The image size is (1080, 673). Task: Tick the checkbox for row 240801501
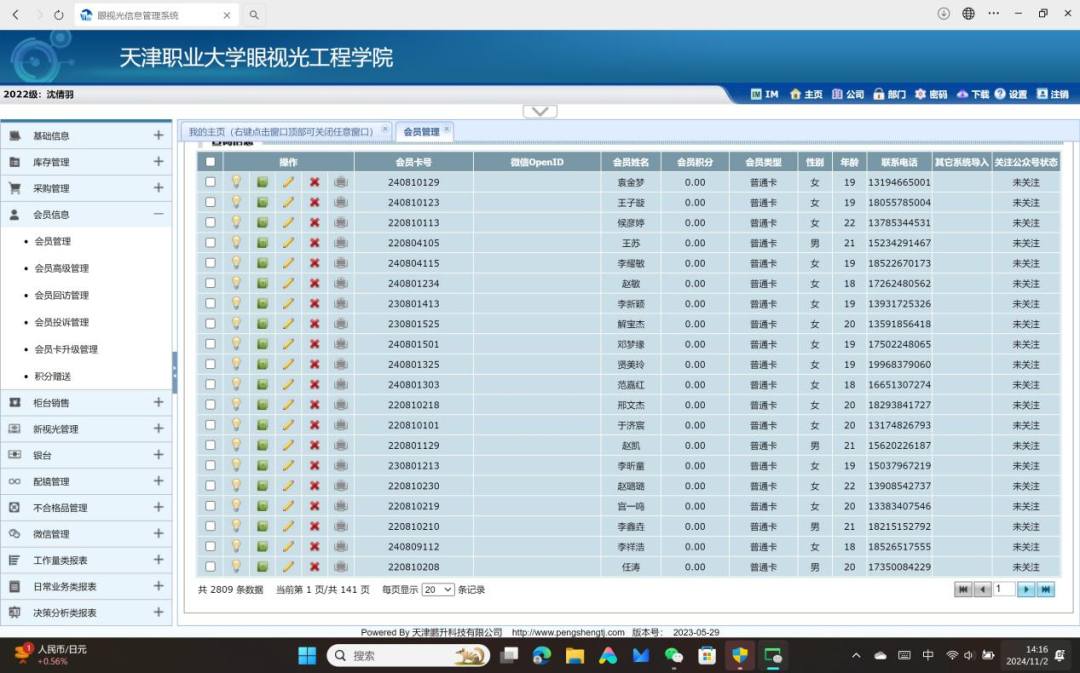tap(210, 344)
